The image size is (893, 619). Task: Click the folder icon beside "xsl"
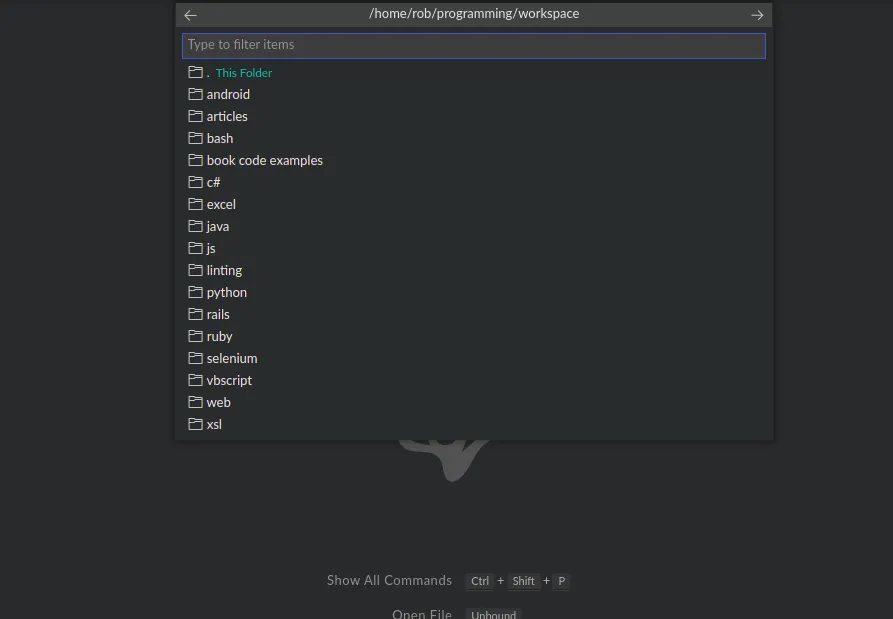195,424
